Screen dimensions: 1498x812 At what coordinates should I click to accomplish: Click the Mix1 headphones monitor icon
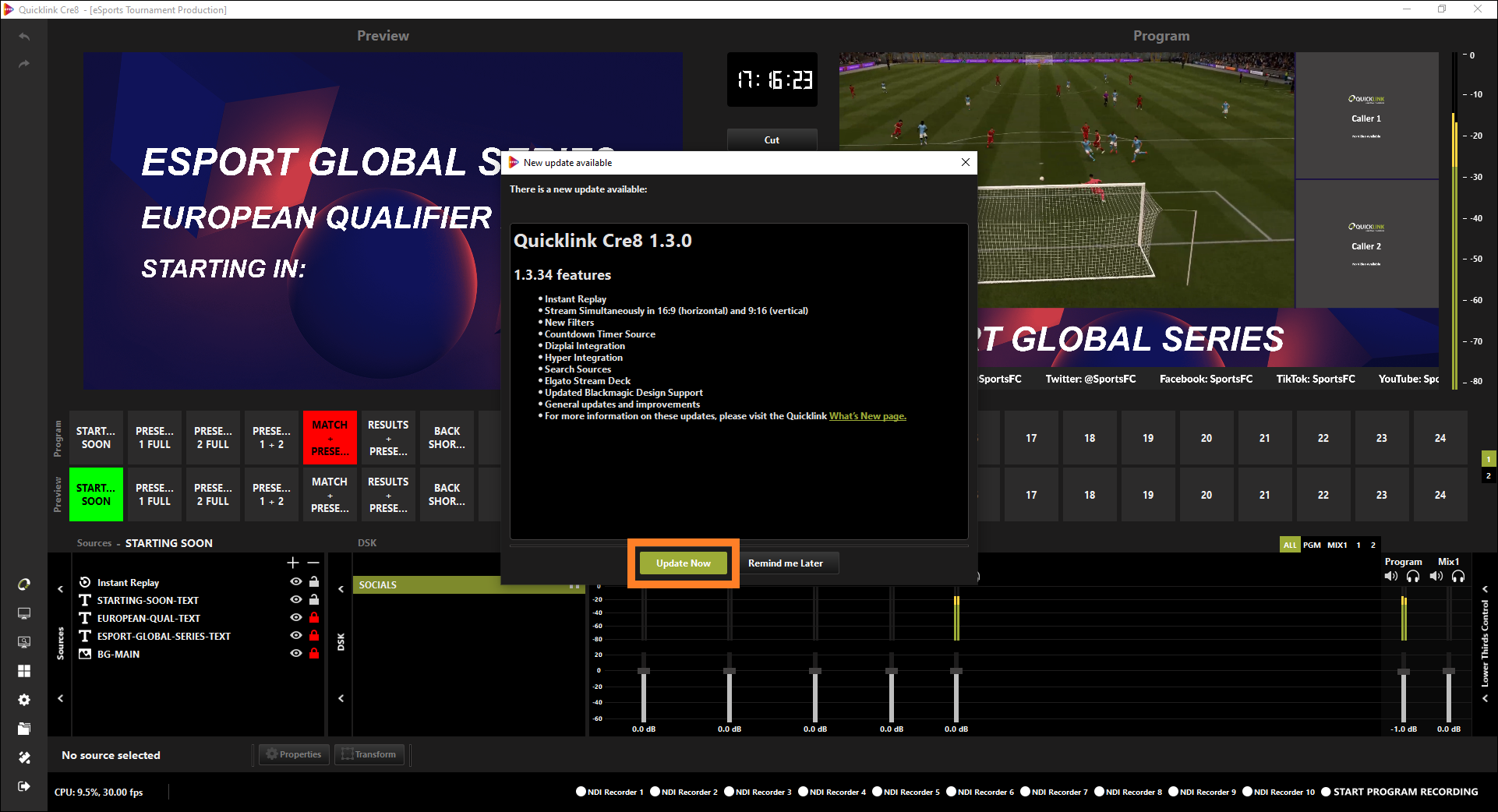click(1458, 577)
